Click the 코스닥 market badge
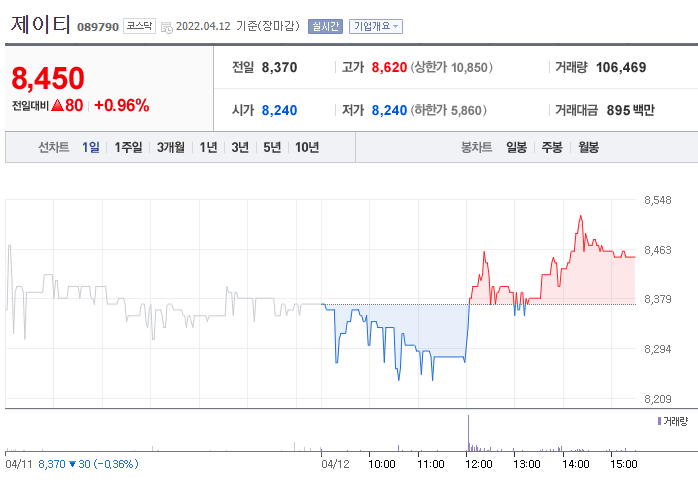This screenshot has width=698, height=485. point(139,26)
